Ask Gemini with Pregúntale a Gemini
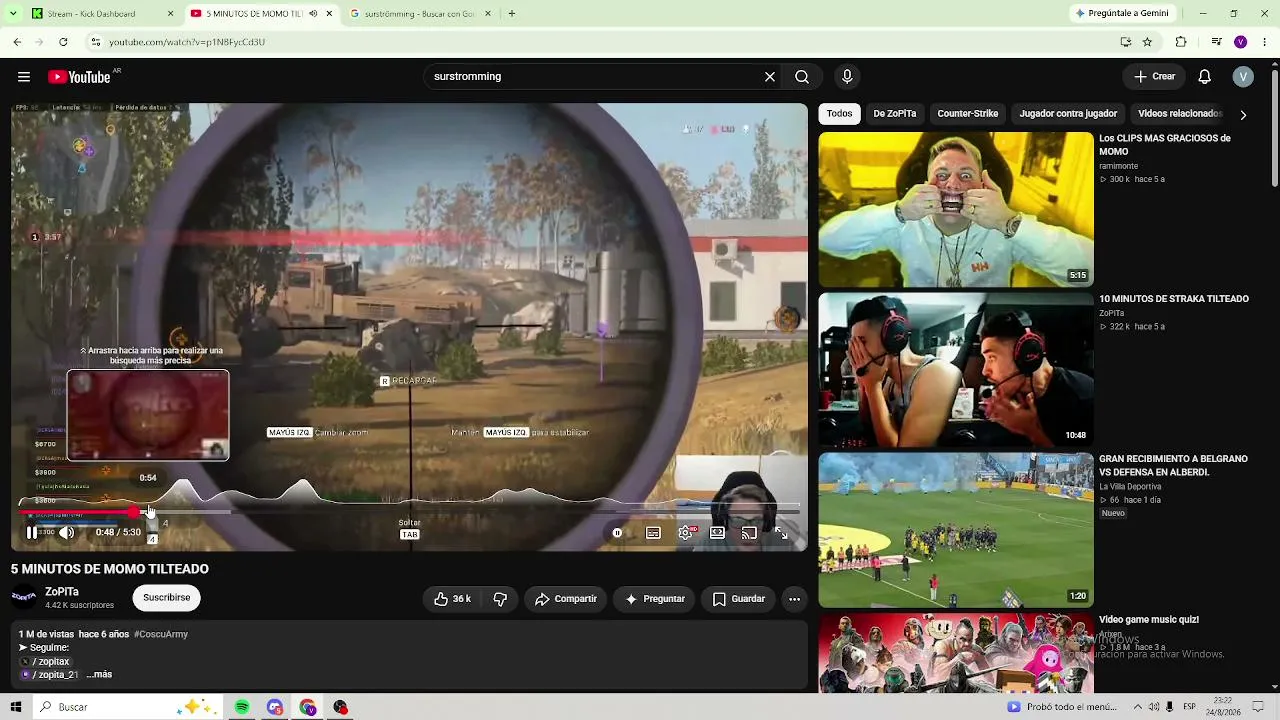1280x720 pixels. (x=1121, y=14)
